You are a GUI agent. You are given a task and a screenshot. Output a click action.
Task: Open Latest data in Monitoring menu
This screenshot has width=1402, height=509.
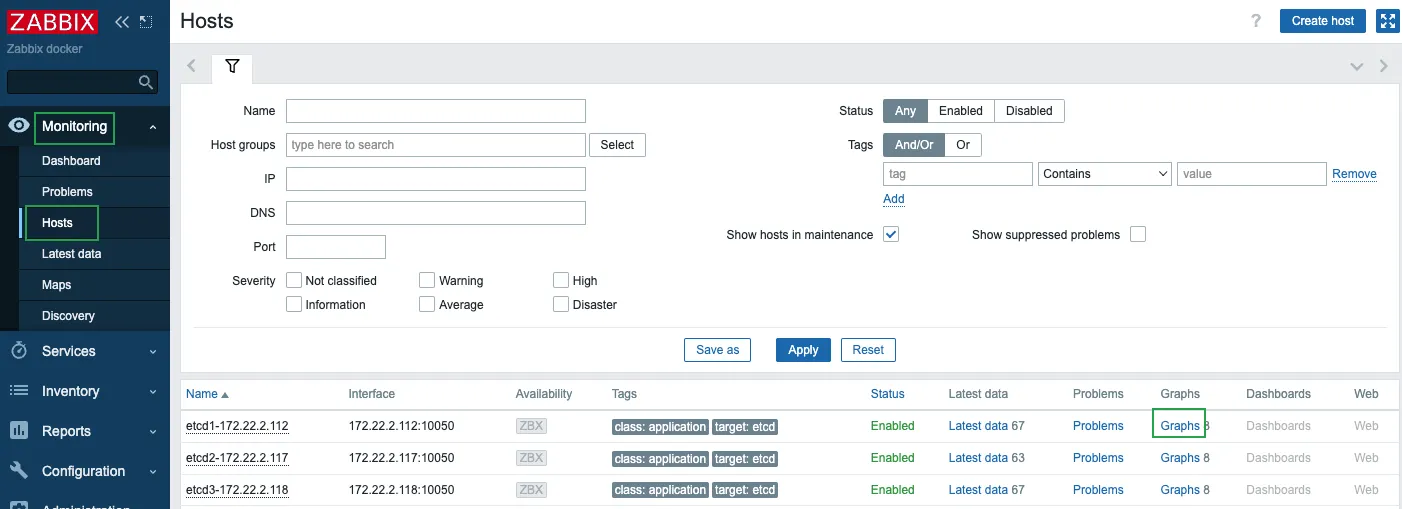point(72,254)
